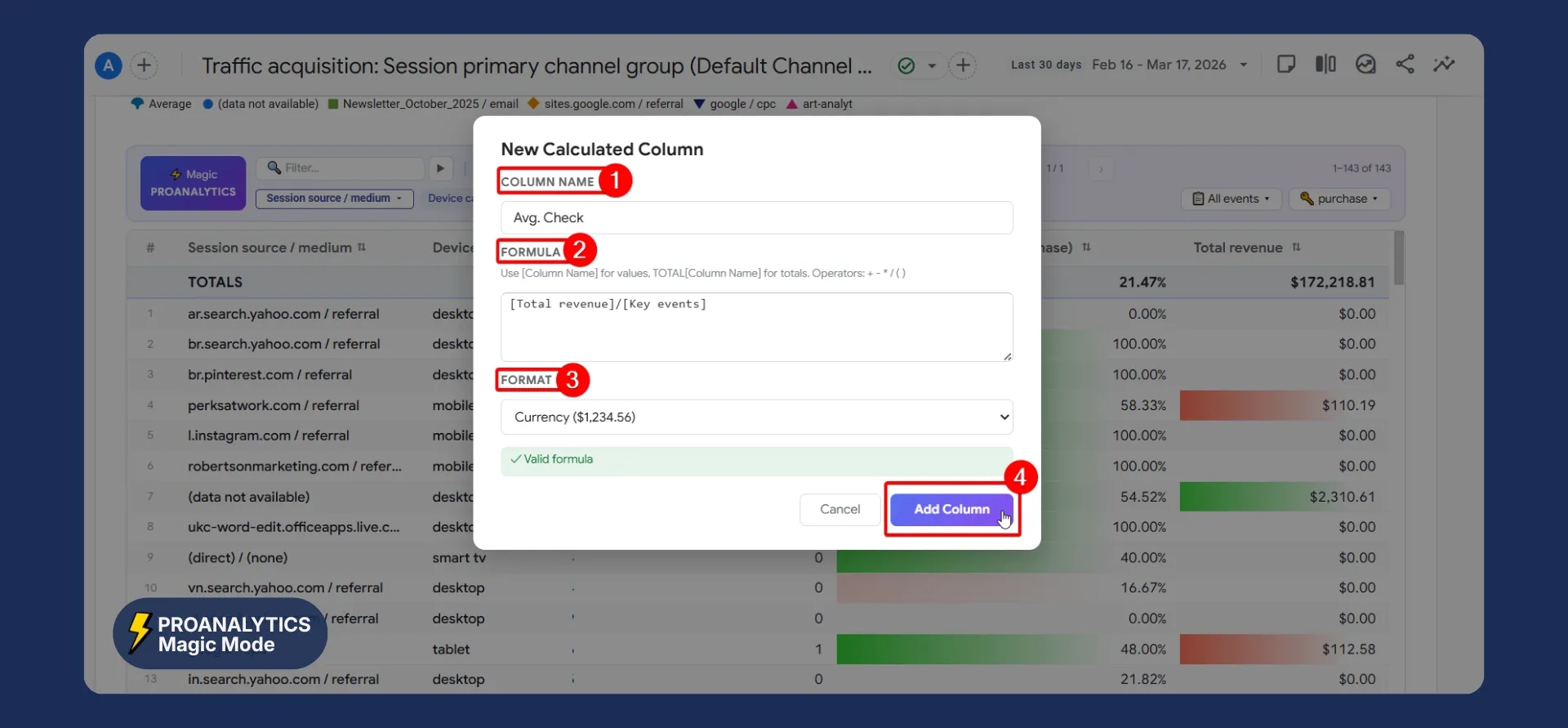Click the '(data not available)' legend item

[261, 104]
